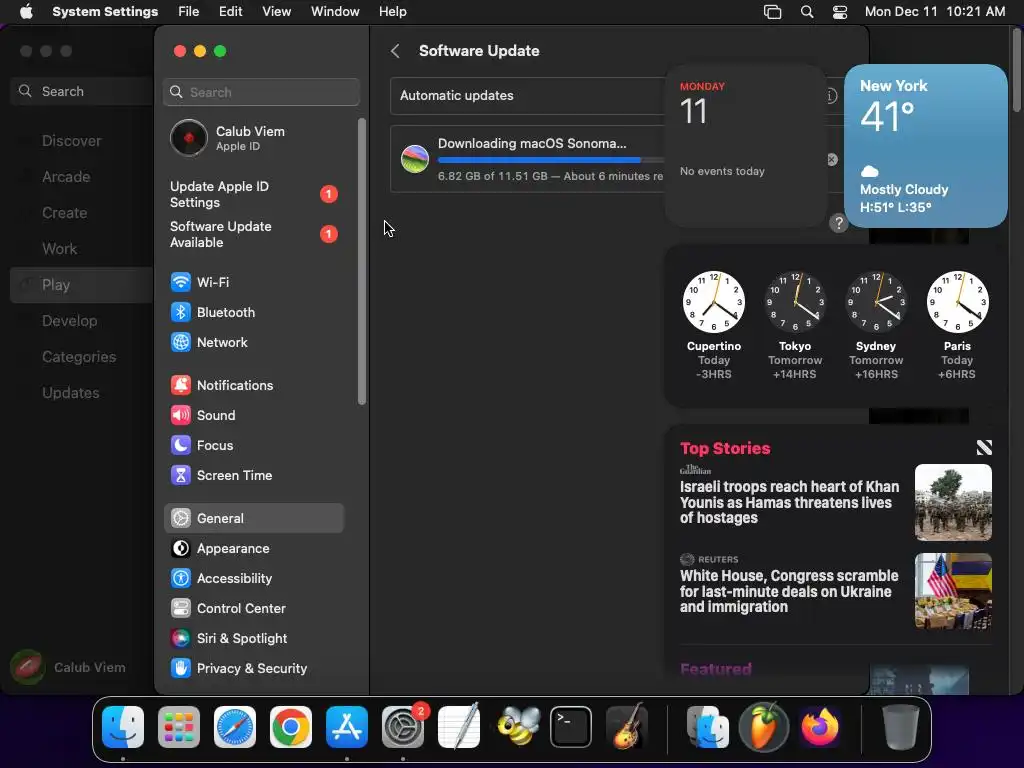
Task: Launch Firefox from the Dock
Action: [820, 727]
